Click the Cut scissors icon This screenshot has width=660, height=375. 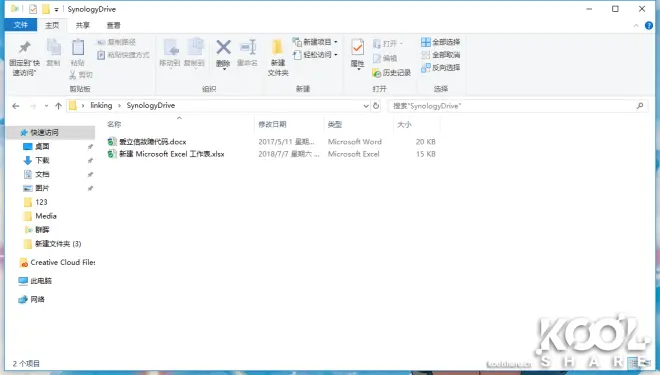[73, 75]
